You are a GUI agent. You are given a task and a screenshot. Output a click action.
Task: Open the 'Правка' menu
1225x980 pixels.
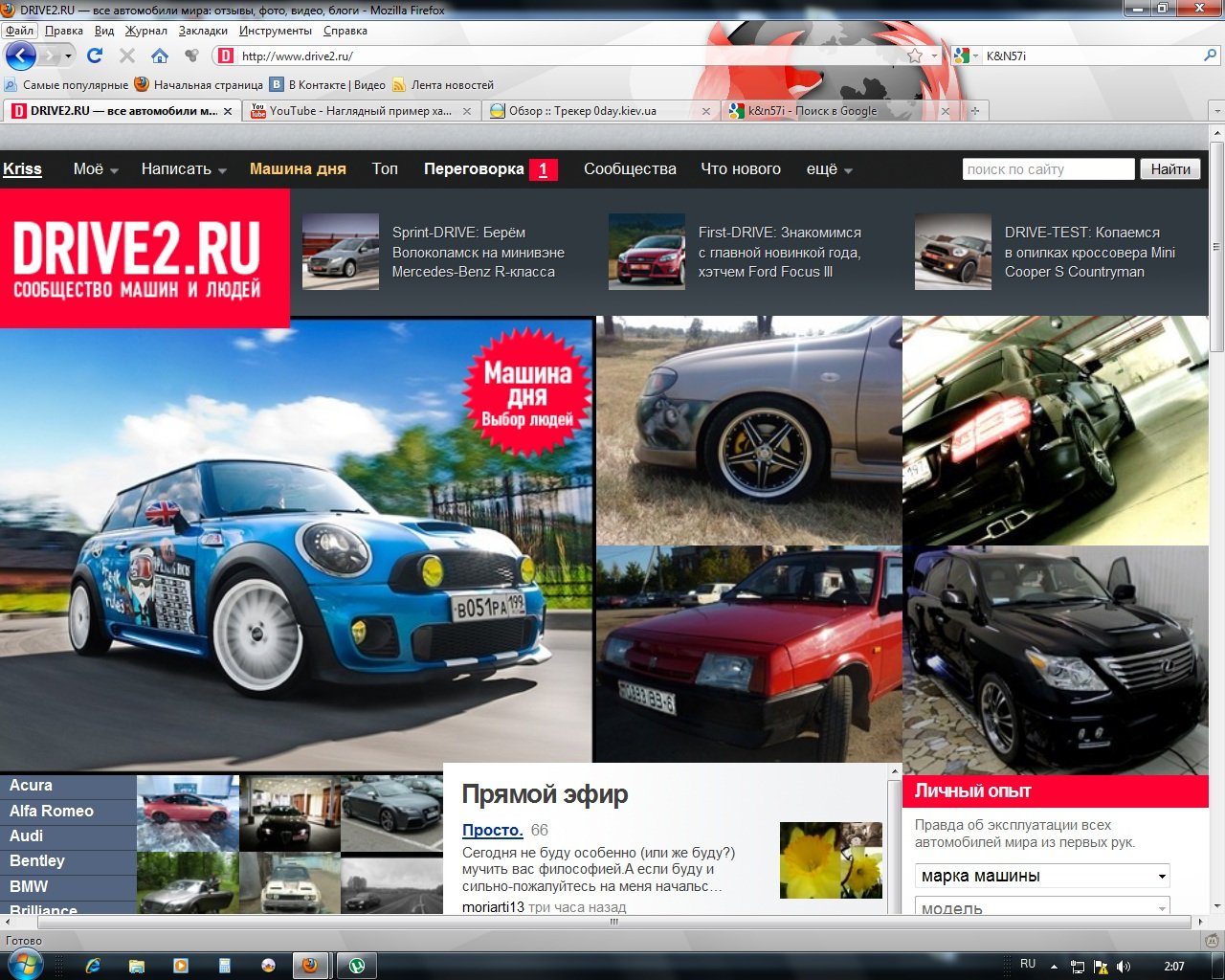point(63,31)
